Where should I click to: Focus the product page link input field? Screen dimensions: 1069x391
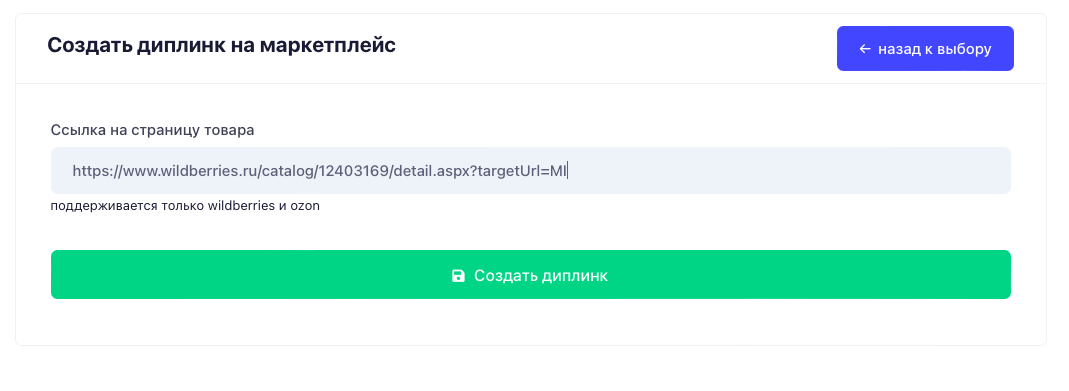(530, 170)
